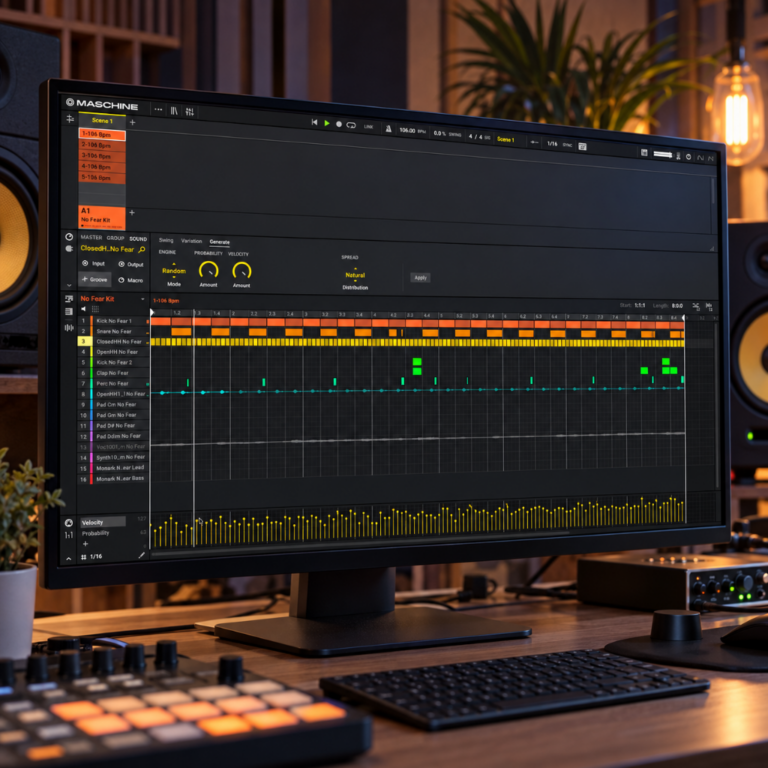Add a new scene with plus button

pyautogui.click(x=132, y=122)
